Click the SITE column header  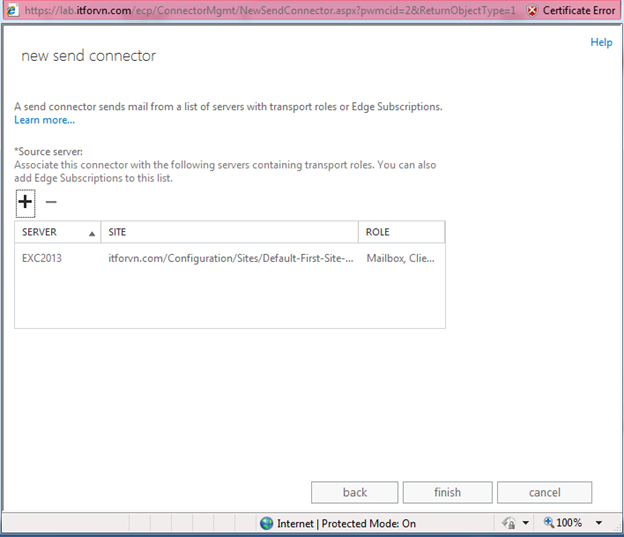click(230, 232)
